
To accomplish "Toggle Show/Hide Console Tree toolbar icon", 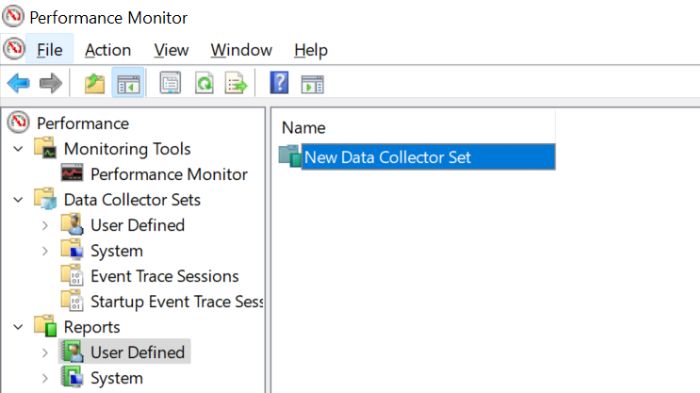I will tap(128, 84).
